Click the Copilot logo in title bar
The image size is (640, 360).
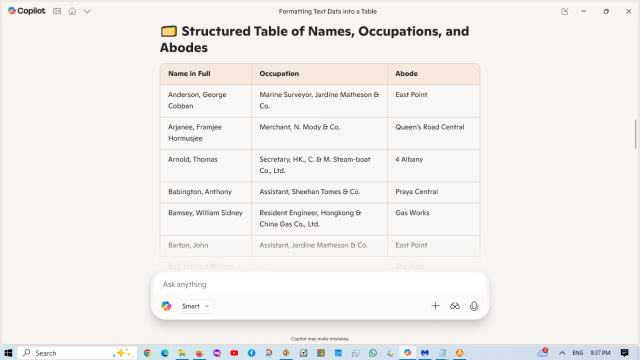click(x=27, y=11)
